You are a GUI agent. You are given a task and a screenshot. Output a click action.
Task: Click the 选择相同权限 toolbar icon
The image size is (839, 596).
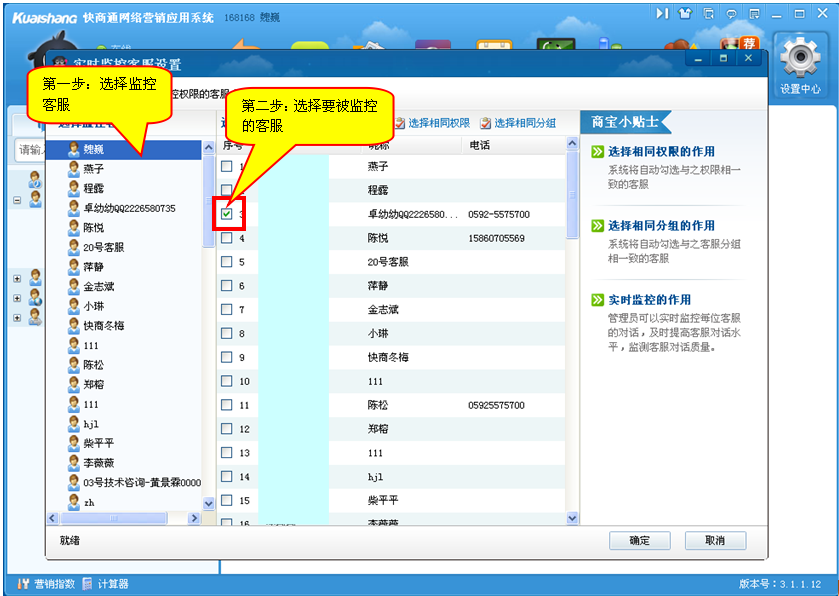[401, 123]
